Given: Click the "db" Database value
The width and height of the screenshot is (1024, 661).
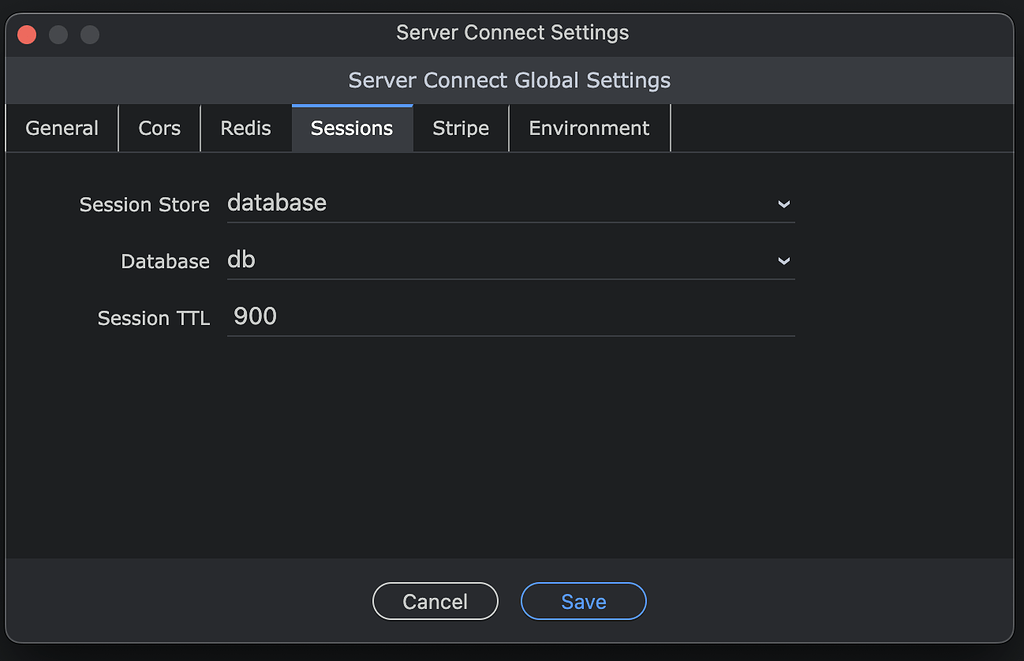Looking at the screenshot, I should [241, 259].
